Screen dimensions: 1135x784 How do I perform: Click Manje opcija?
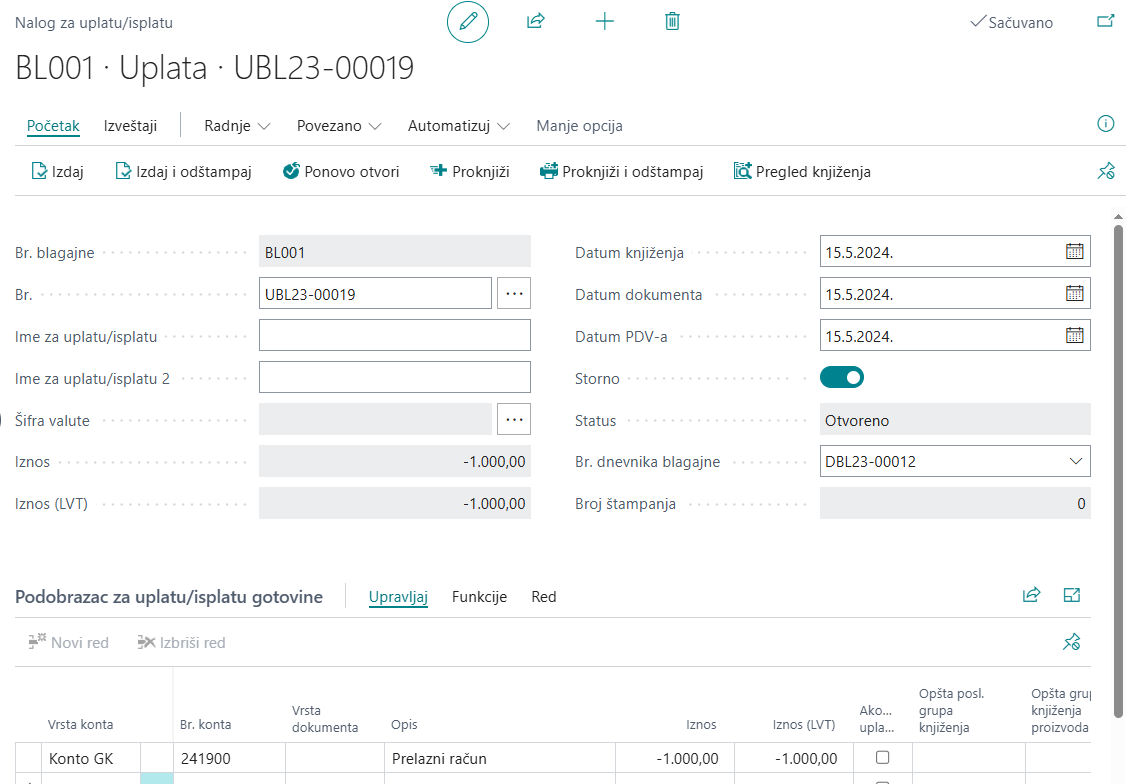579,125
